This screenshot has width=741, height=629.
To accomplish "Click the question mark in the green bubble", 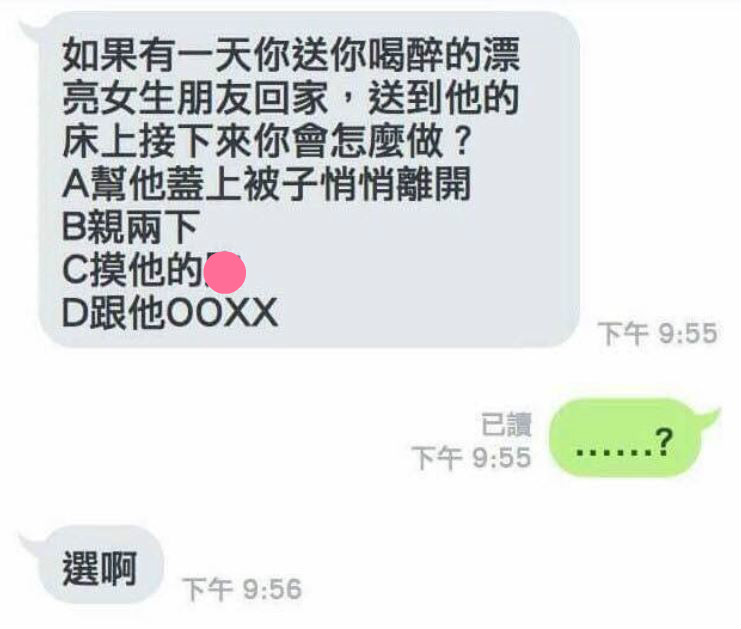I will [663, 441].
